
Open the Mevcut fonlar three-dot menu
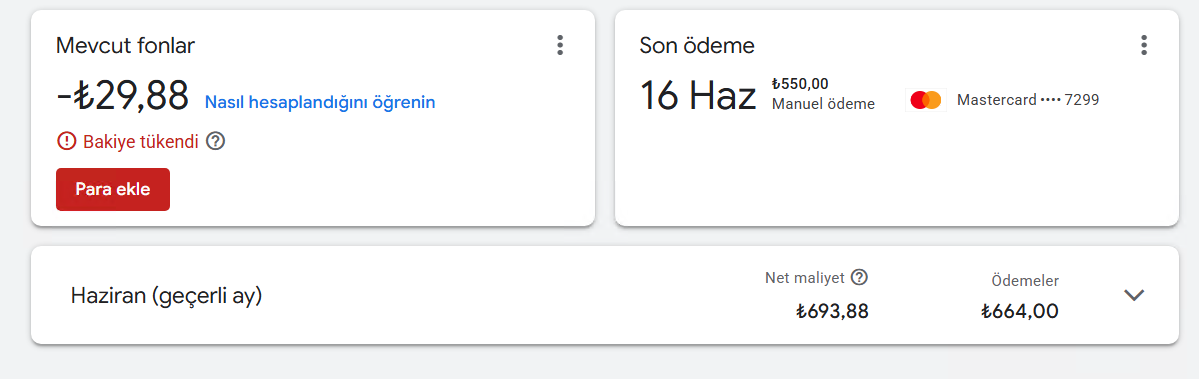560,45
